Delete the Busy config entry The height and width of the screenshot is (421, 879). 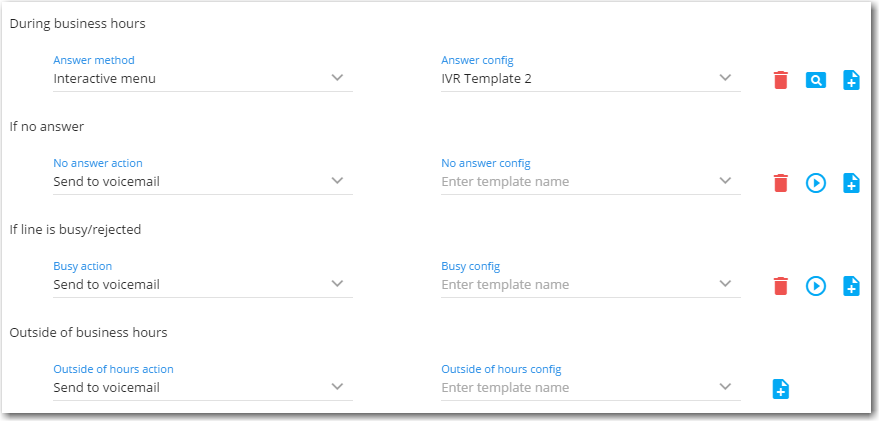point(780,286)
